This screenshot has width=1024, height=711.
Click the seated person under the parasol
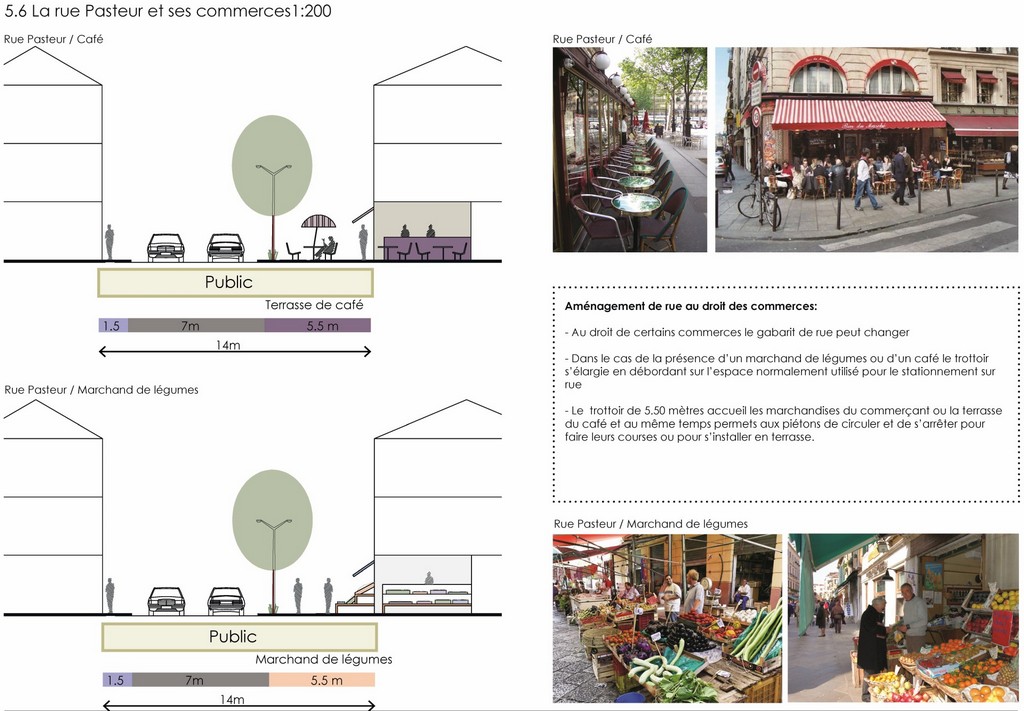pos(326,248)
